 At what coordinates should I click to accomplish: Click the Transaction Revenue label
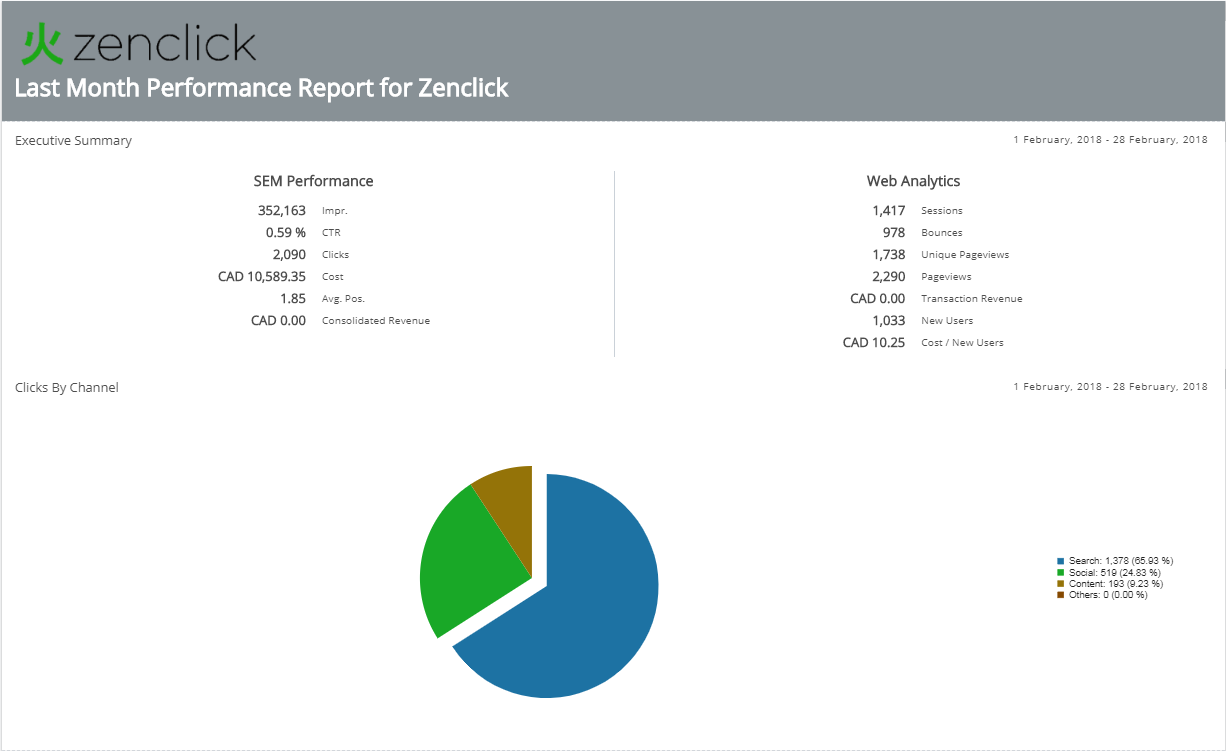tap(972, 299)
